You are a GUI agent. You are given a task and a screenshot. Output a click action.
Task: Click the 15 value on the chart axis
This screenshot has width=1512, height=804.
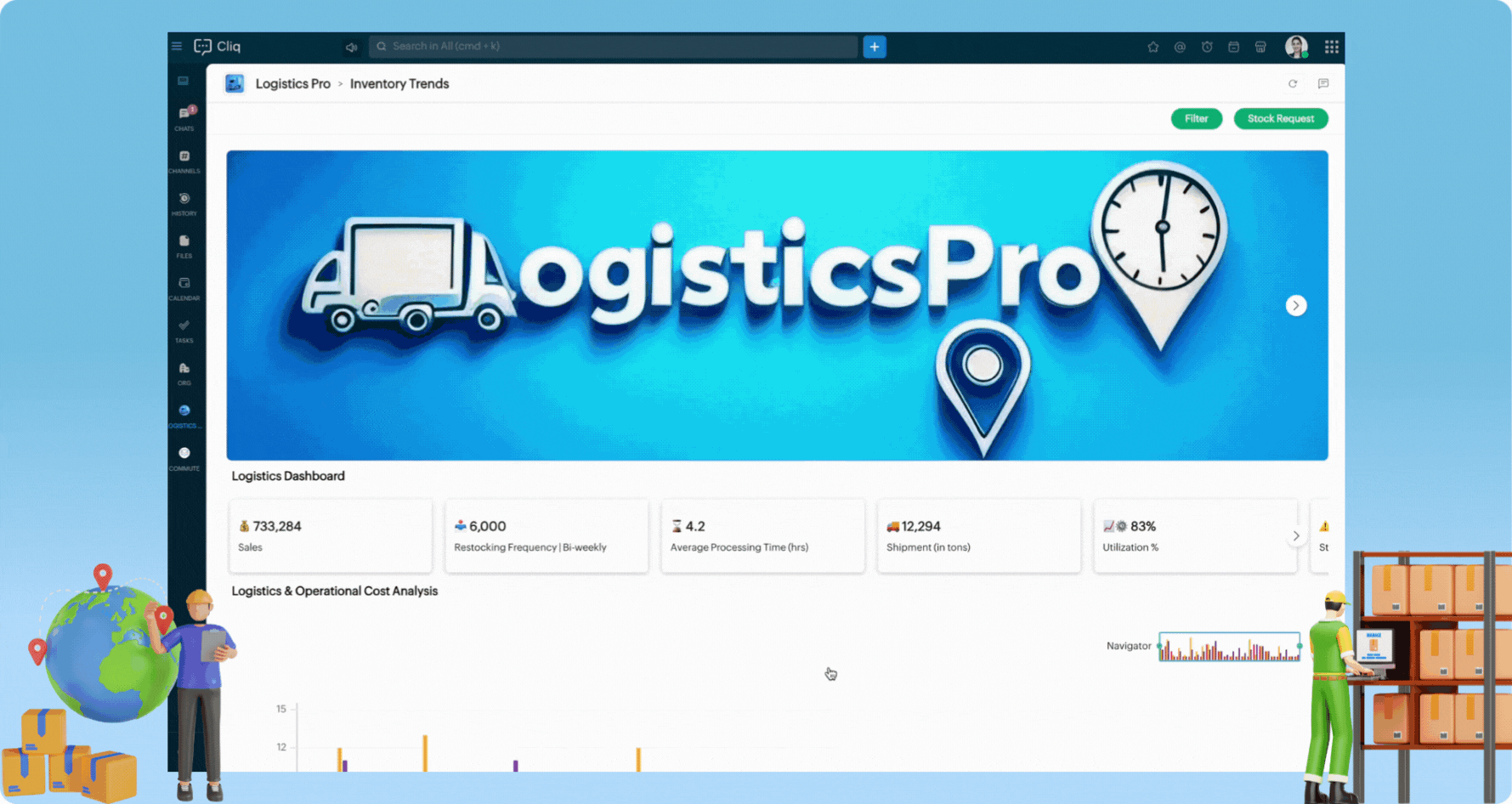281,709
